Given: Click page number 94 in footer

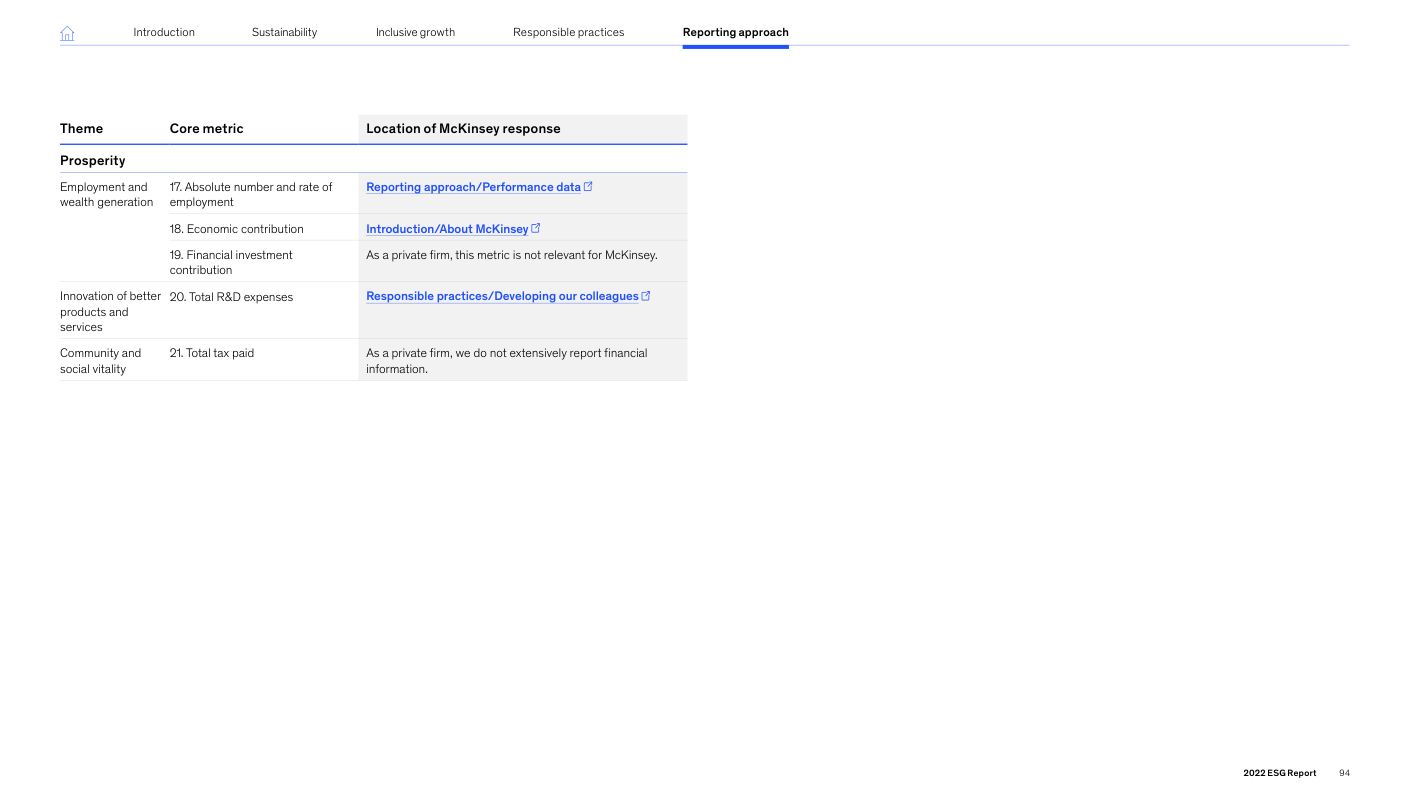Looking at the screenshot, I should tap(1344, 773).
